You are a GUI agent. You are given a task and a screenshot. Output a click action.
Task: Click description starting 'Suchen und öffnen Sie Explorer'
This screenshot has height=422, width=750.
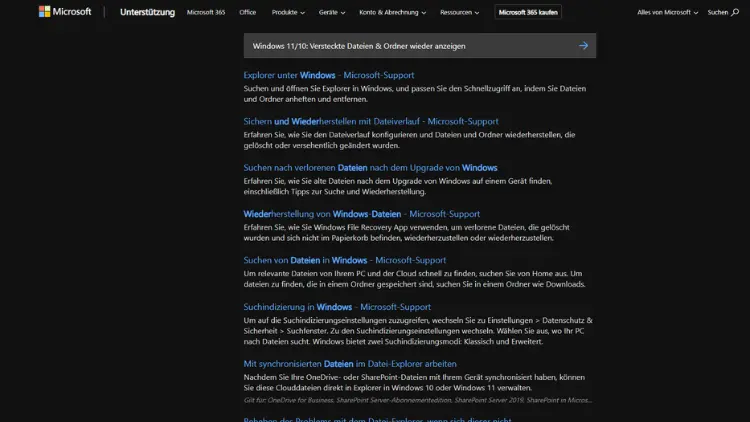pyautogui.click(x=415, y=94)
